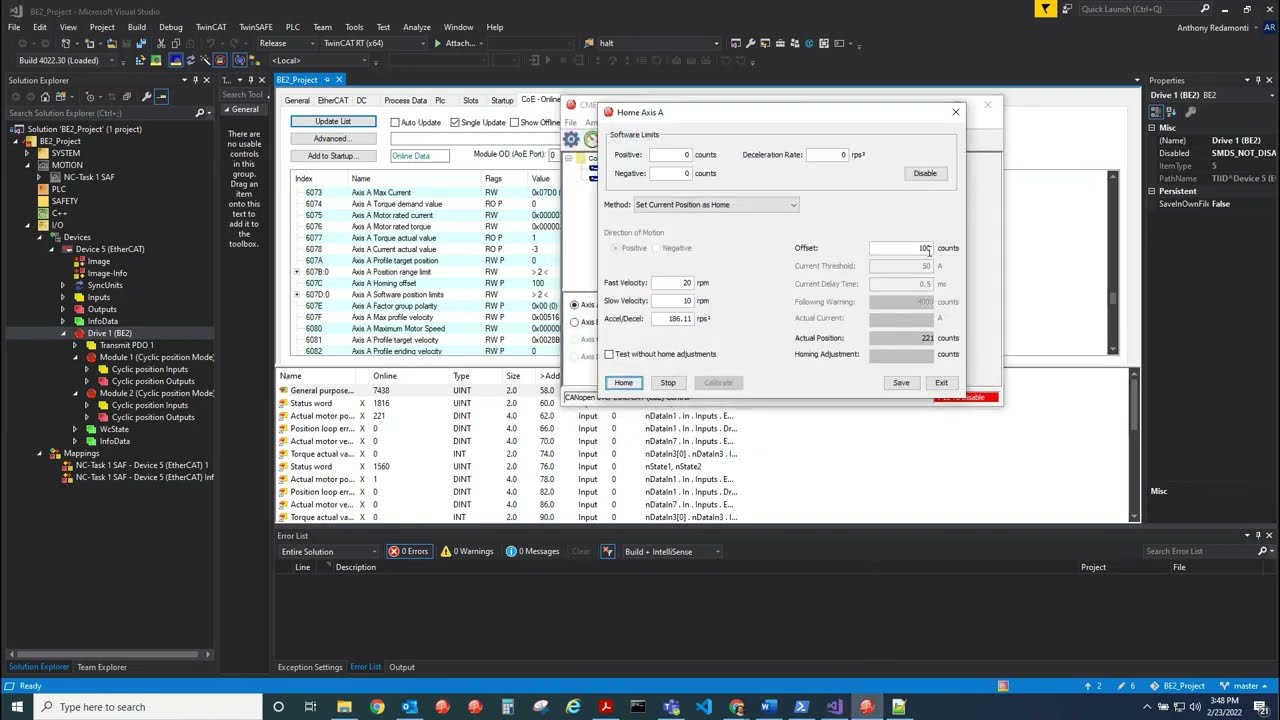The width and height of the screenshot is (1280, 720).
Task: Click the Start Attach play icon
Action: (x=437, y=44)
